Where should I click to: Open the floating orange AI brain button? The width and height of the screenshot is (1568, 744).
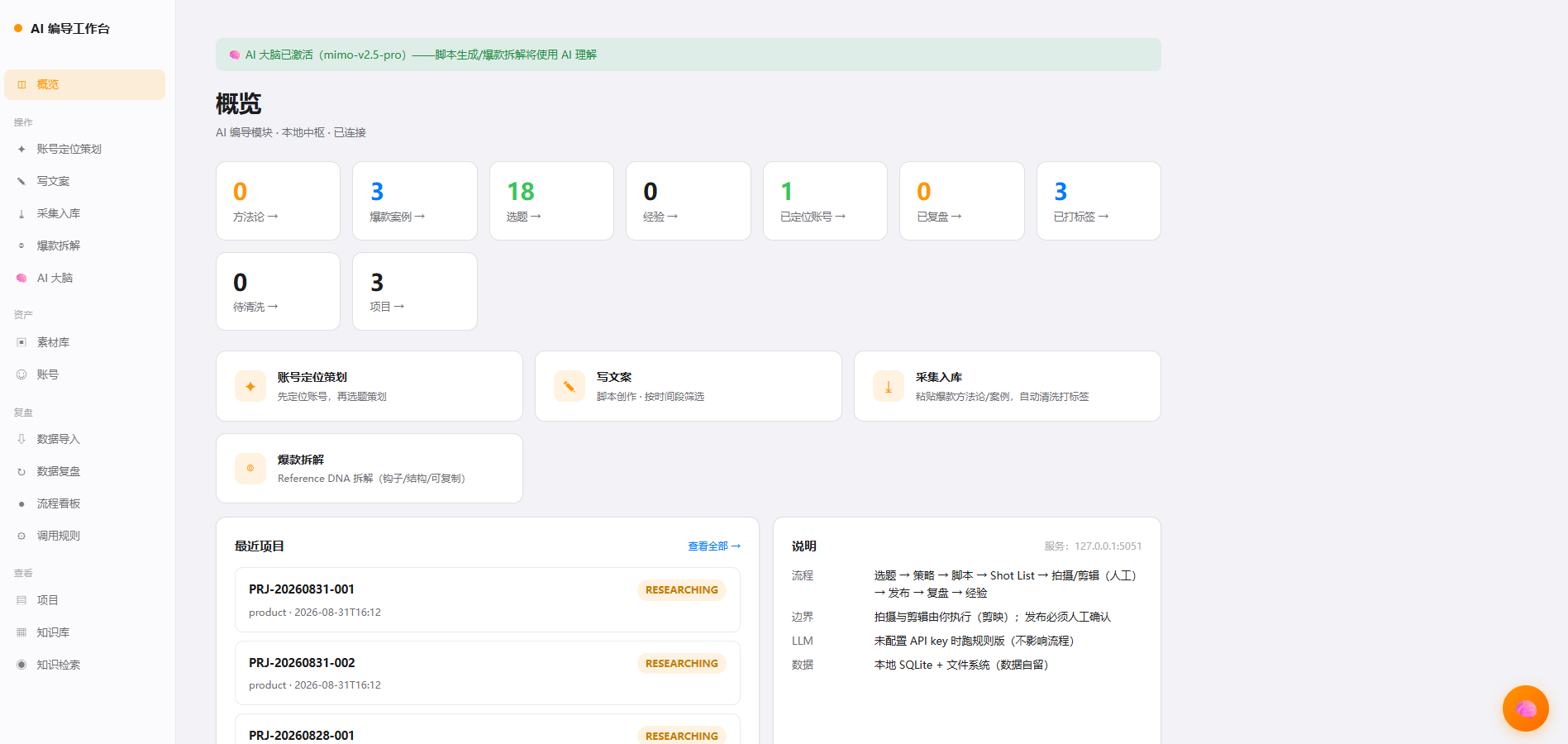click(1525, 708)
